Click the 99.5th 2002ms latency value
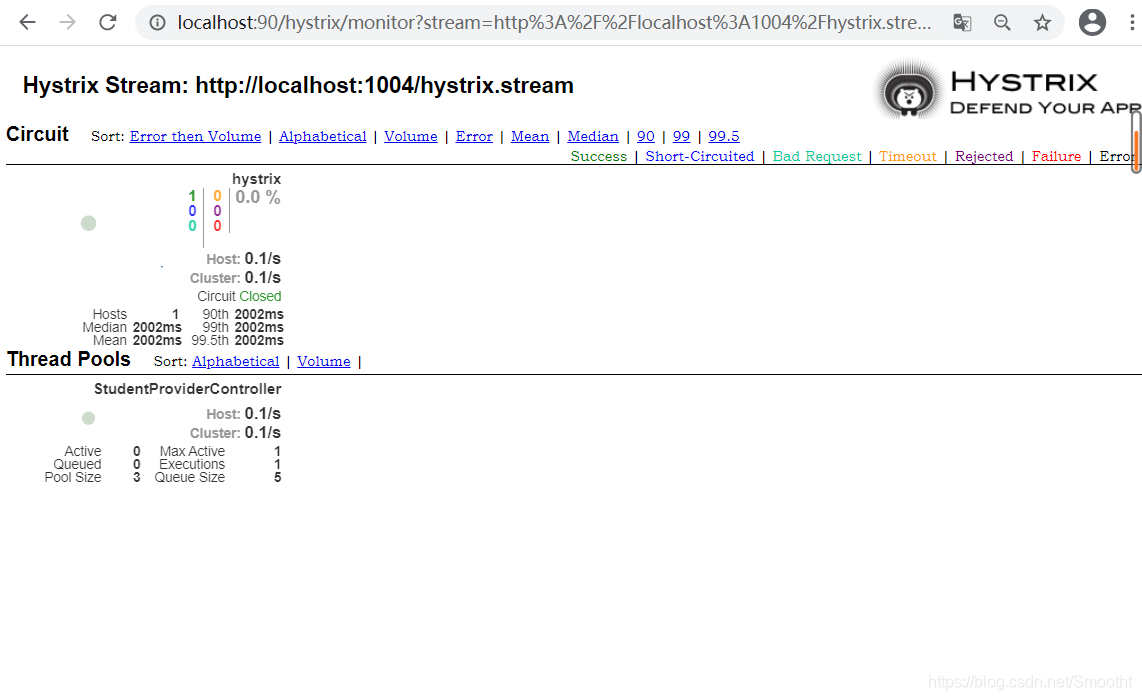Screen dimensions: 1142x700 coord(259,341)
